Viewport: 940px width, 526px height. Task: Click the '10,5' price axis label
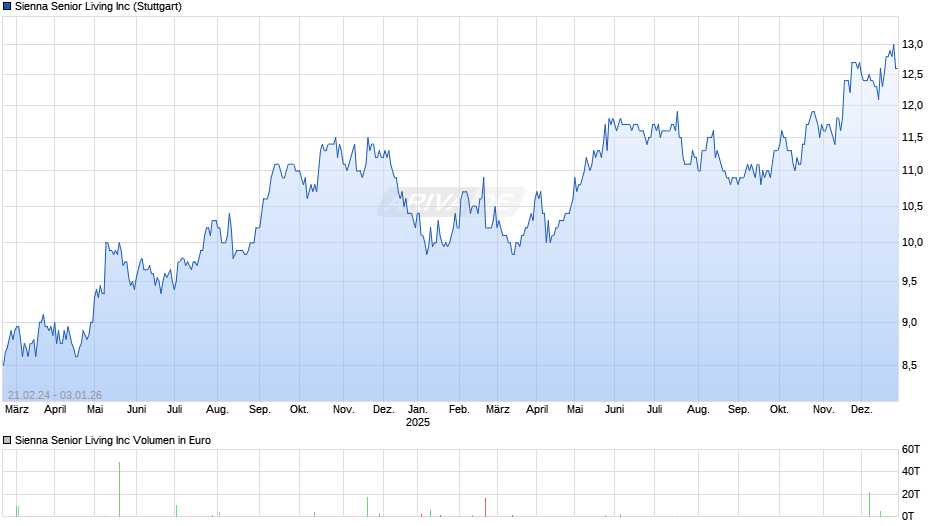912,207
